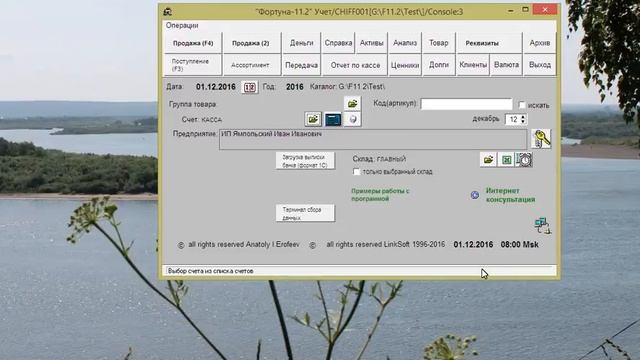
Task: Click the alarm clock icon
Action: coord(524,160)
